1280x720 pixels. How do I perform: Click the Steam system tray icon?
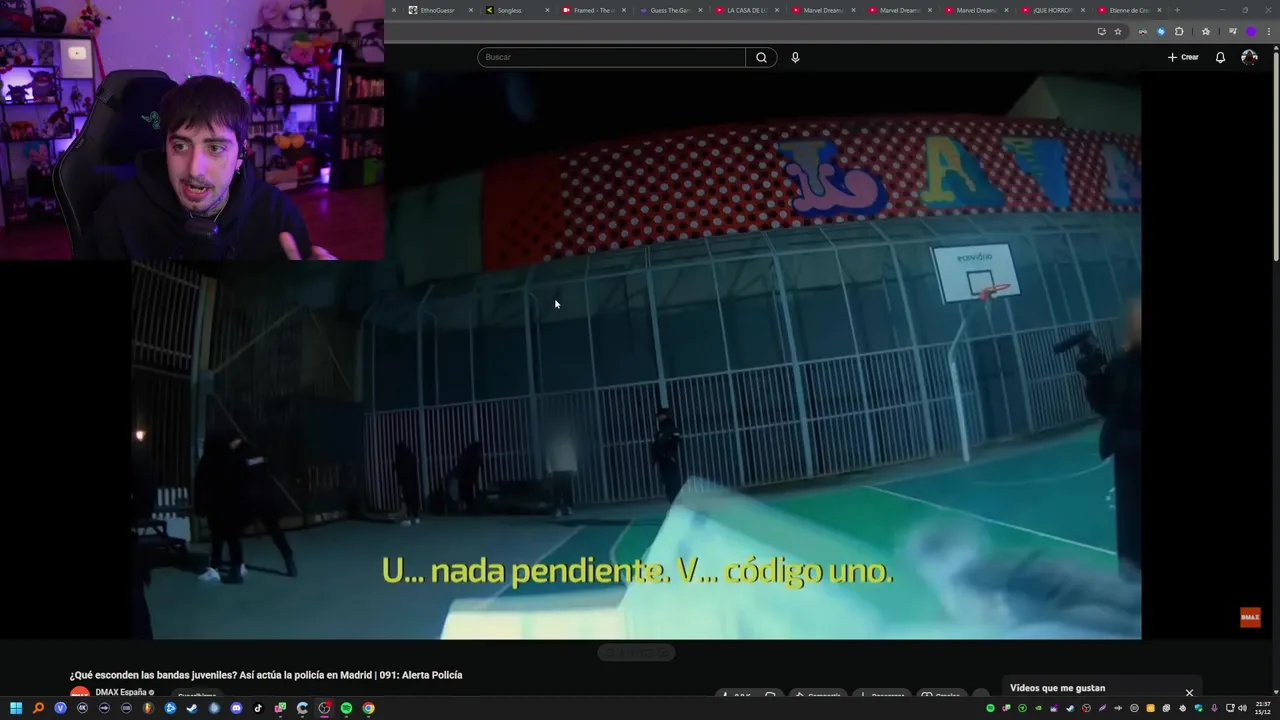tap(1070, 708)
